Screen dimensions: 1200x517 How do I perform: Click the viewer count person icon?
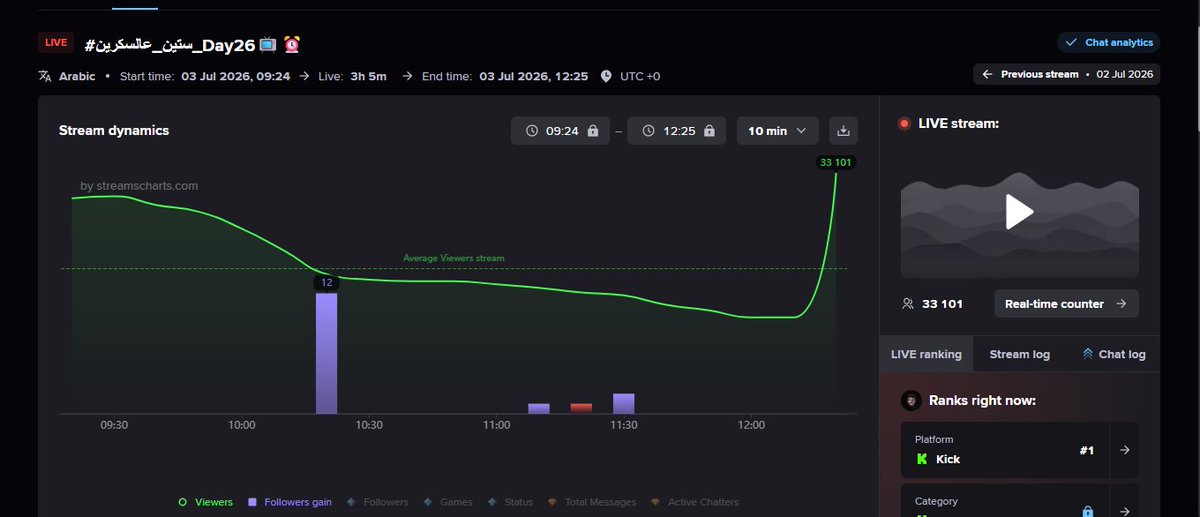click(908, 304)
